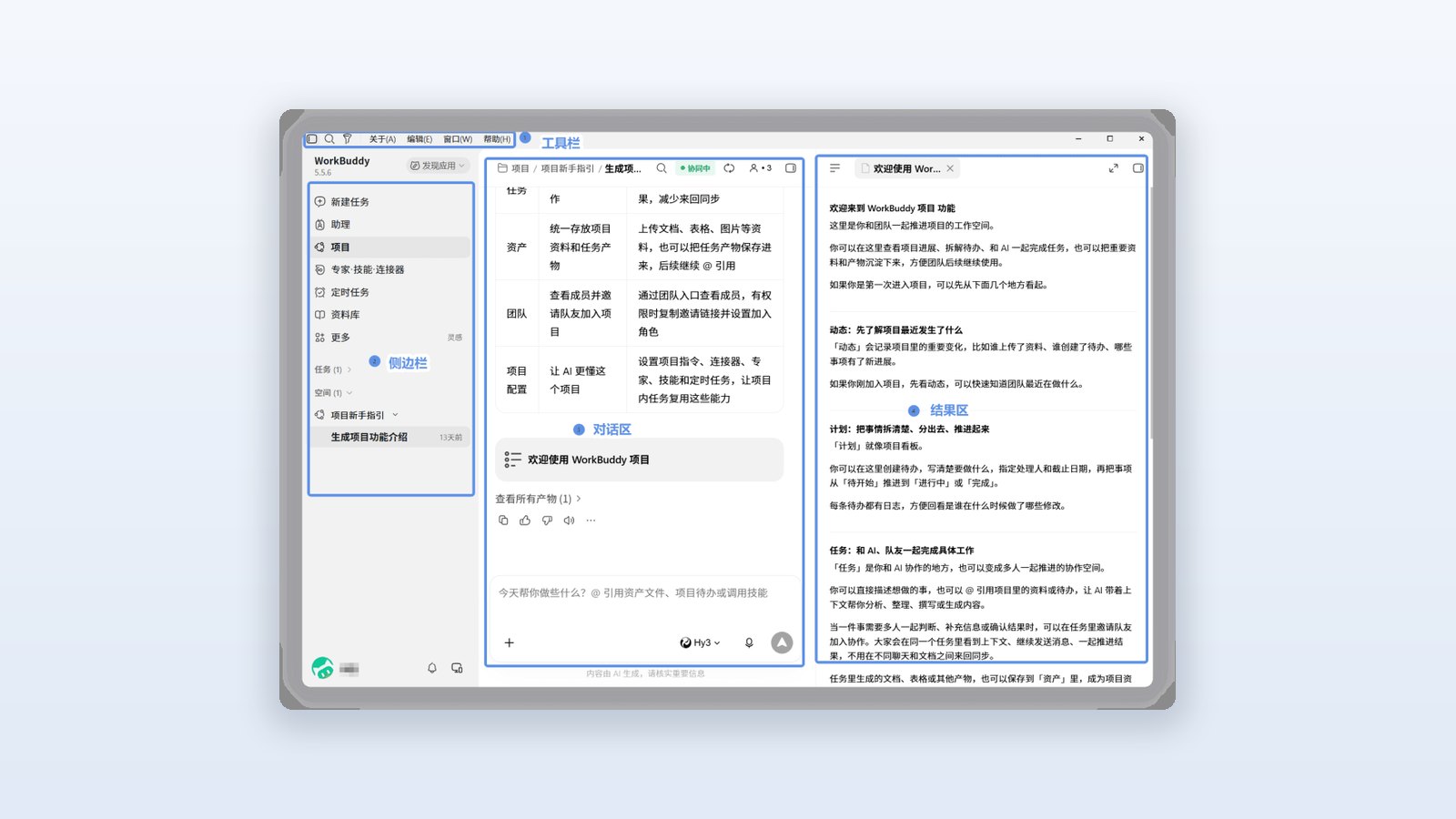Open the 窗口(W) menu
1456x819 pixels.
tap(458, 139)
